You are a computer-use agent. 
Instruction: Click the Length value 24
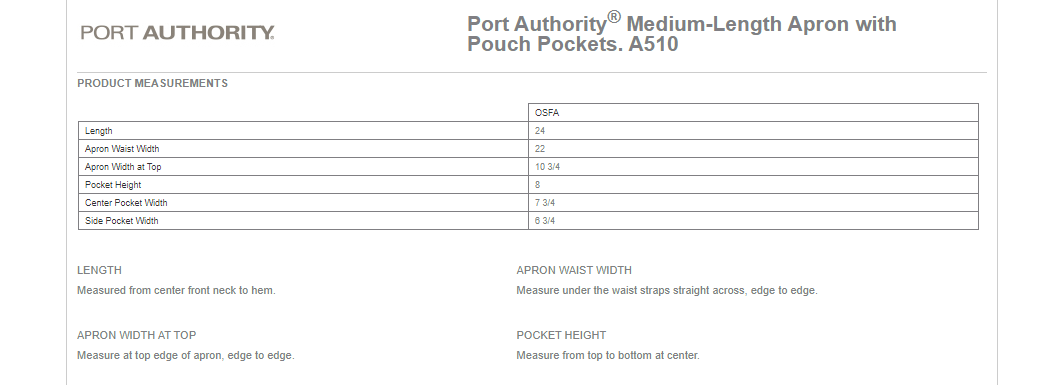pyautogui.click(x=540, y=131)
